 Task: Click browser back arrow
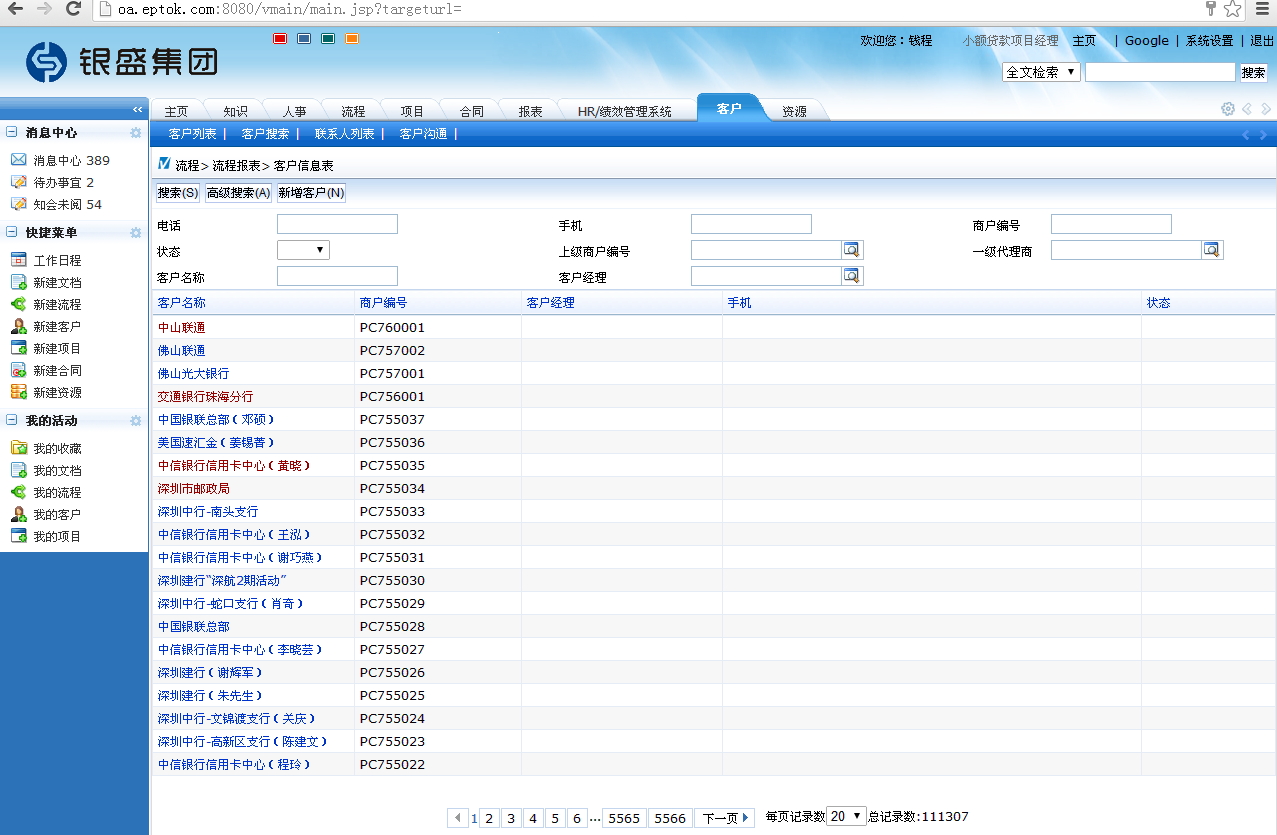coord(15,9)
